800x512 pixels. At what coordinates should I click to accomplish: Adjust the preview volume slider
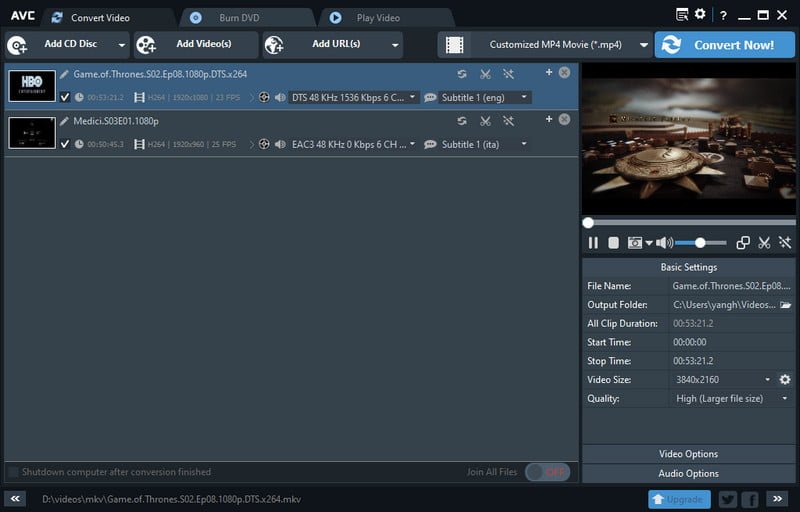(701, 243)
